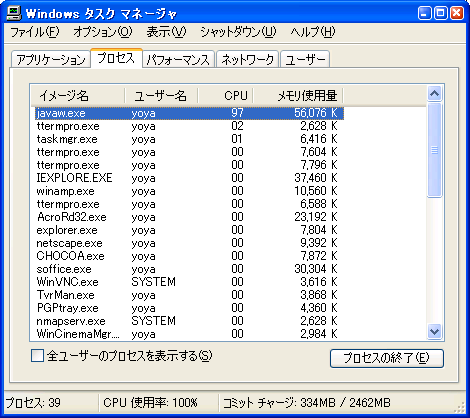The width and height of the screenshot is (470, 418).
Task: Go to the ユーザー tab
Action: point(305,60)
